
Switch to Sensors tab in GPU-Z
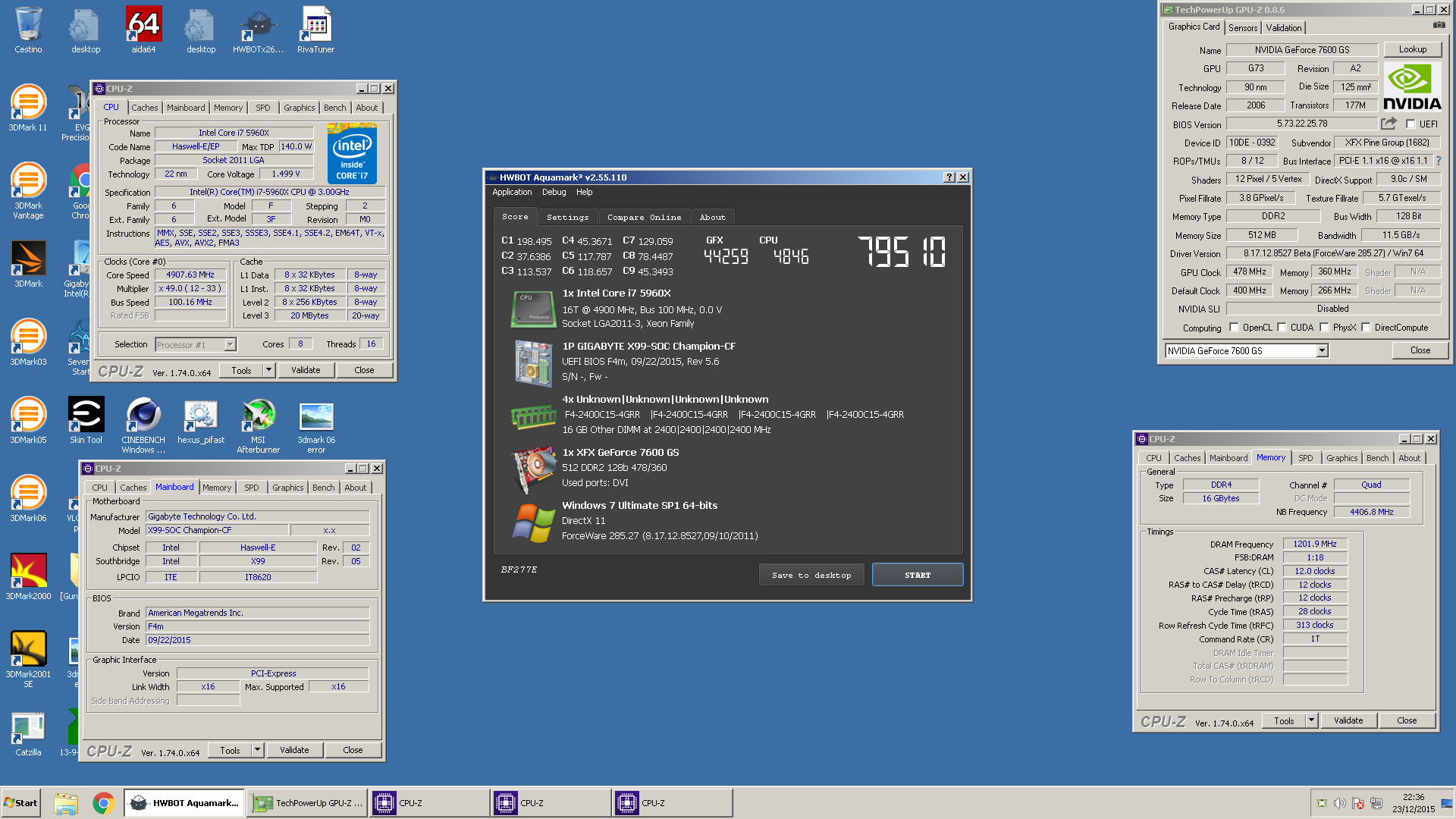pos(1243,27)
